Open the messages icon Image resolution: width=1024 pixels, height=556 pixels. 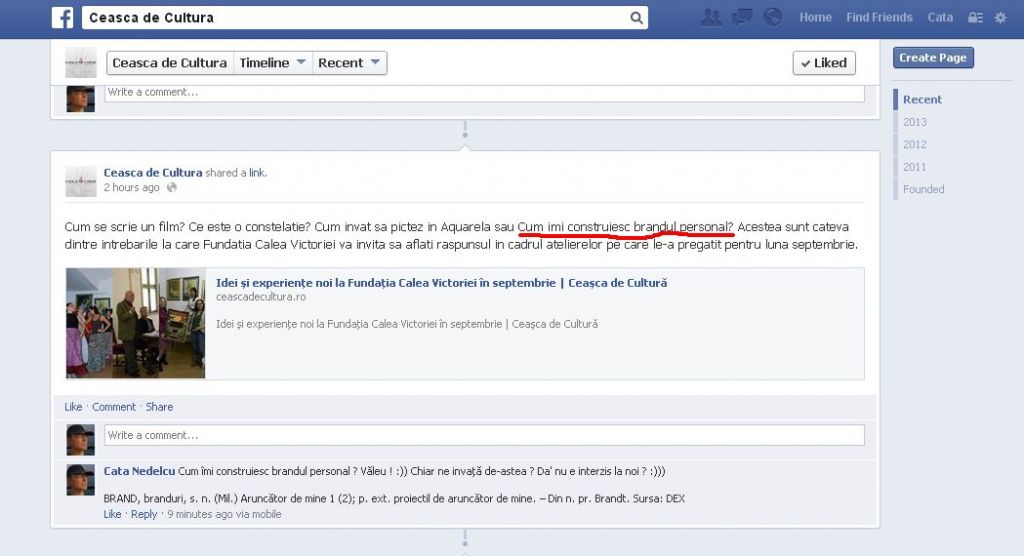(x=742, y=18)
